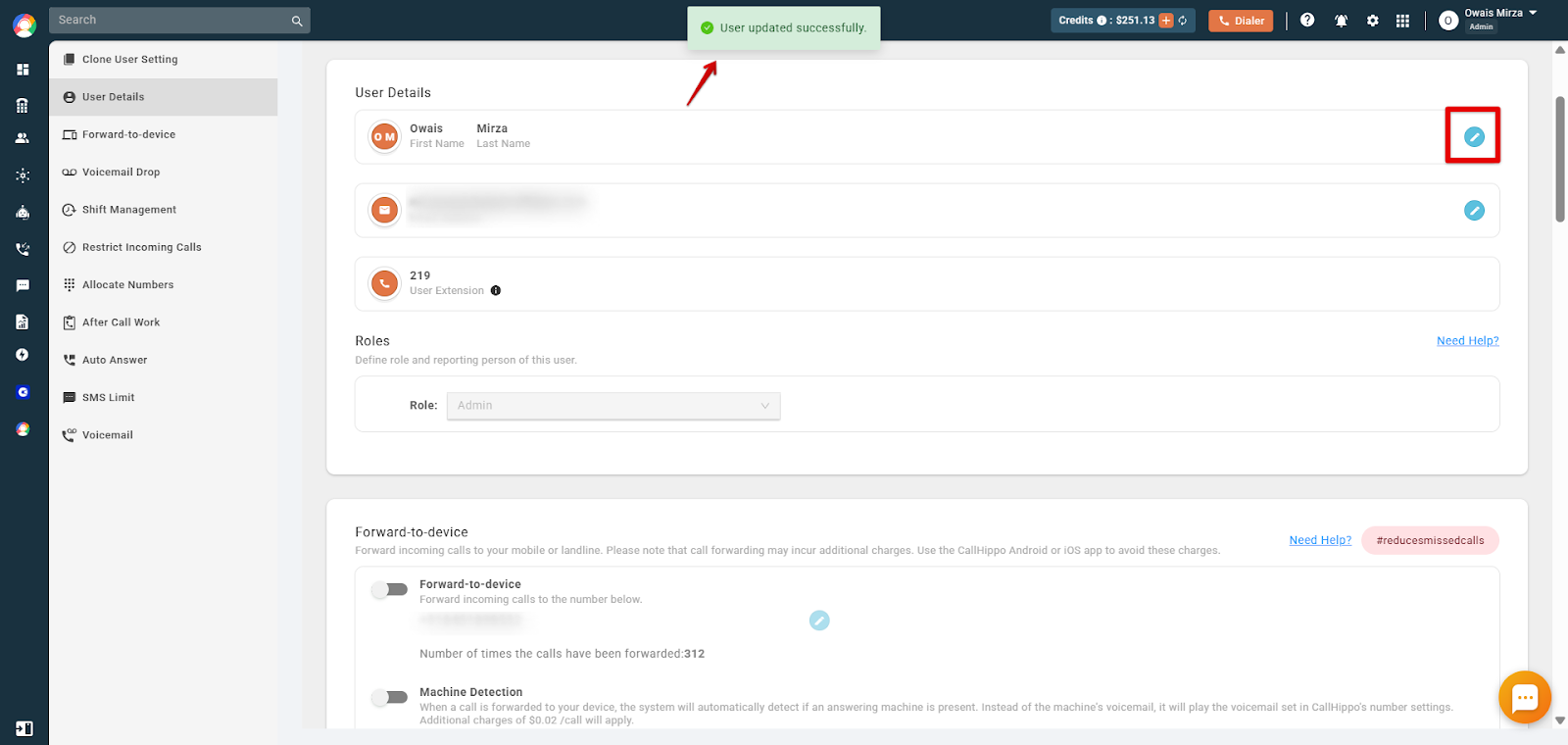Screen dimensions: 1568x745
Task: Click the OM user avatar
Action: tap(384, 137)
